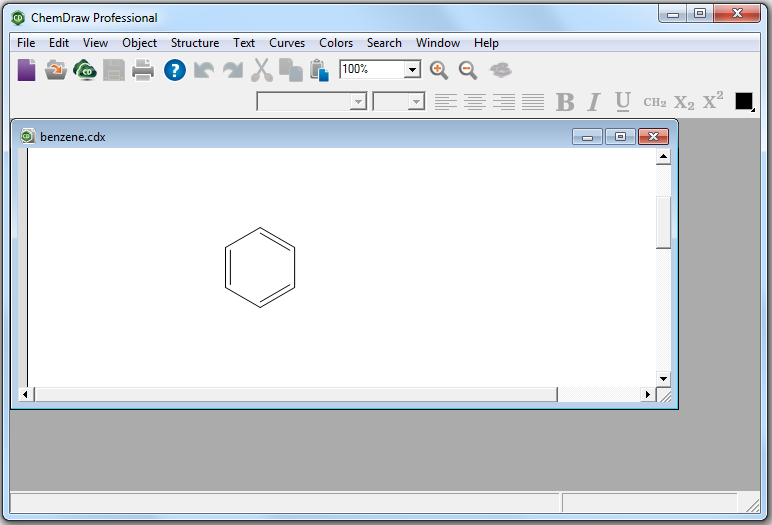Open from cloud with green cloud icon

pos(85,70)
